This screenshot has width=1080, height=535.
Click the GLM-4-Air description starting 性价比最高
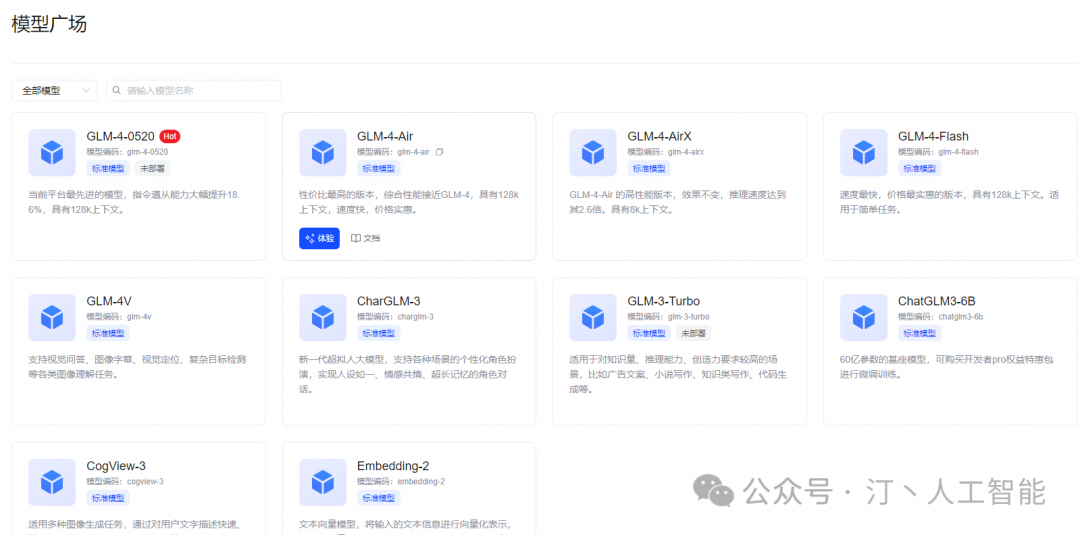[x=409, y=202]
